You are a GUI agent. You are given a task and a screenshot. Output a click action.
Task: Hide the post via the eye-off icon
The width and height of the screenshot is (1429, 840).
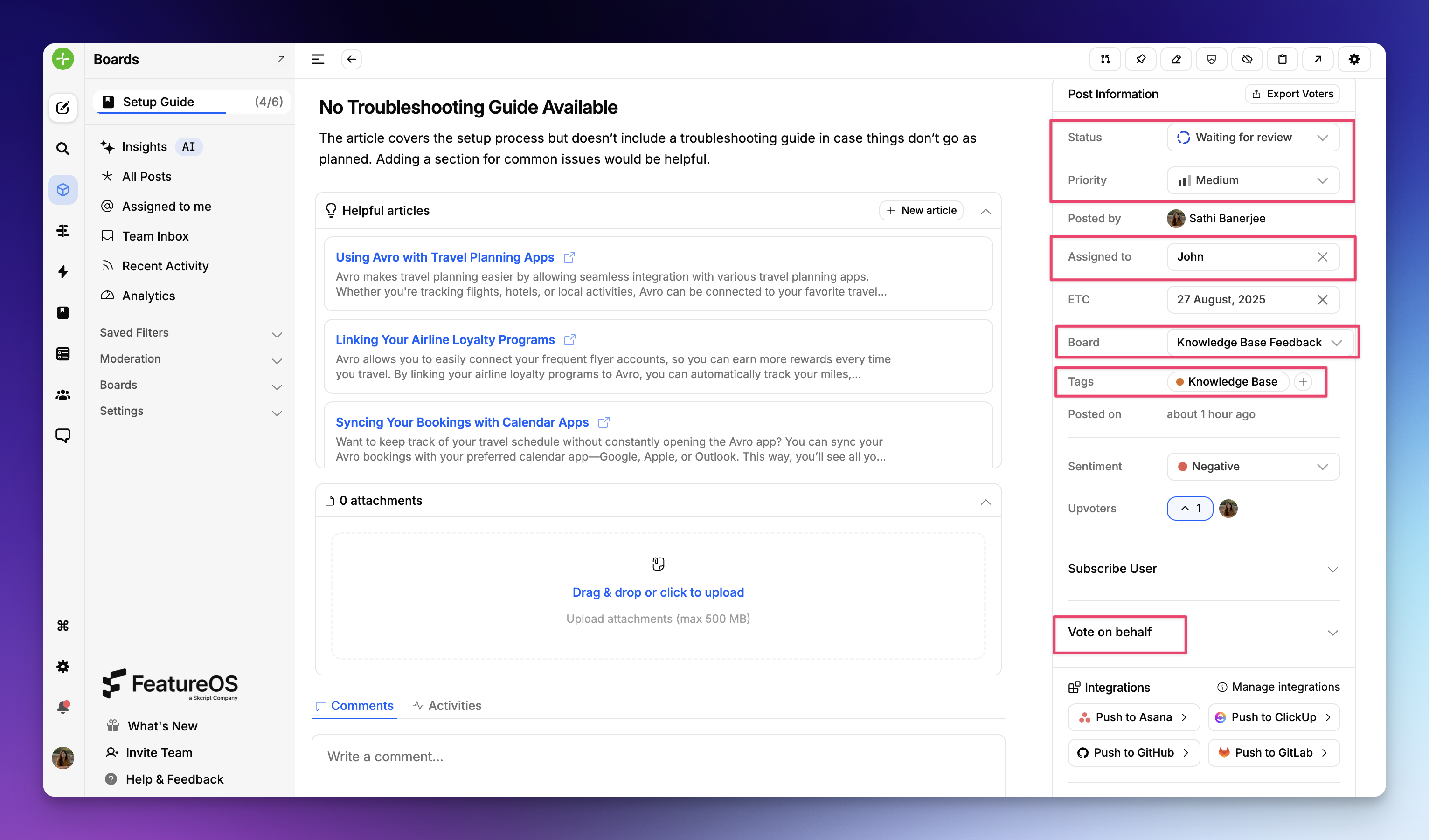[x=1247, y=59]
